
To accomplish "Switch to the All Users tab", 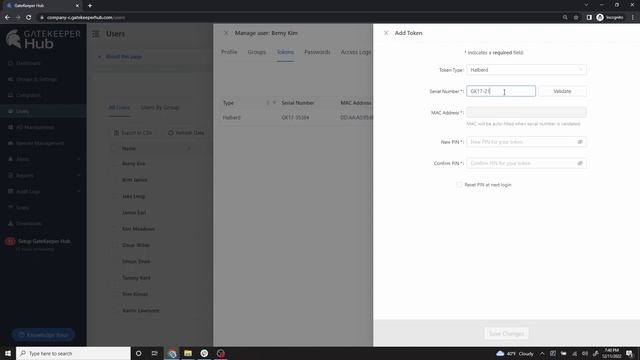I will coord(119,108).
